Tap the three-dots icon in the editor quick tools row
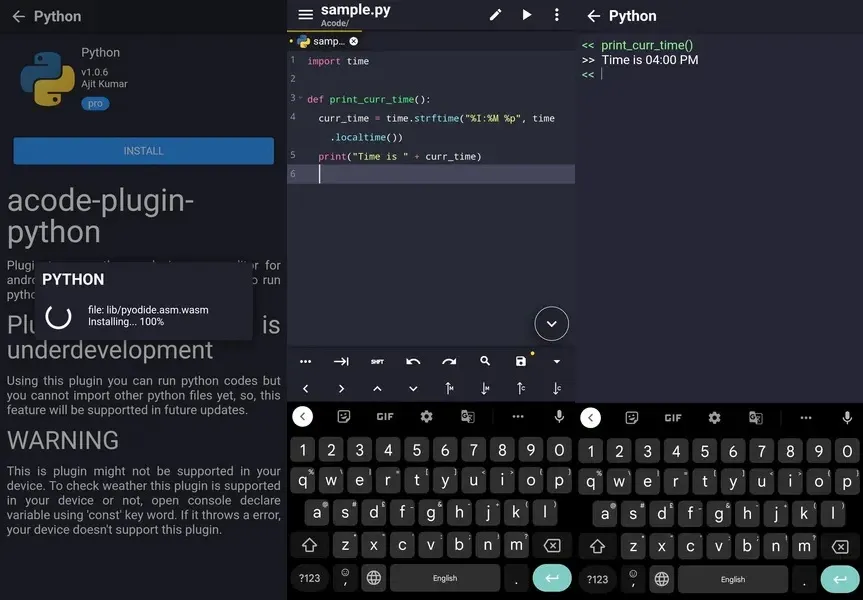This screenshot has height=600, width=863. coord(305,362)
